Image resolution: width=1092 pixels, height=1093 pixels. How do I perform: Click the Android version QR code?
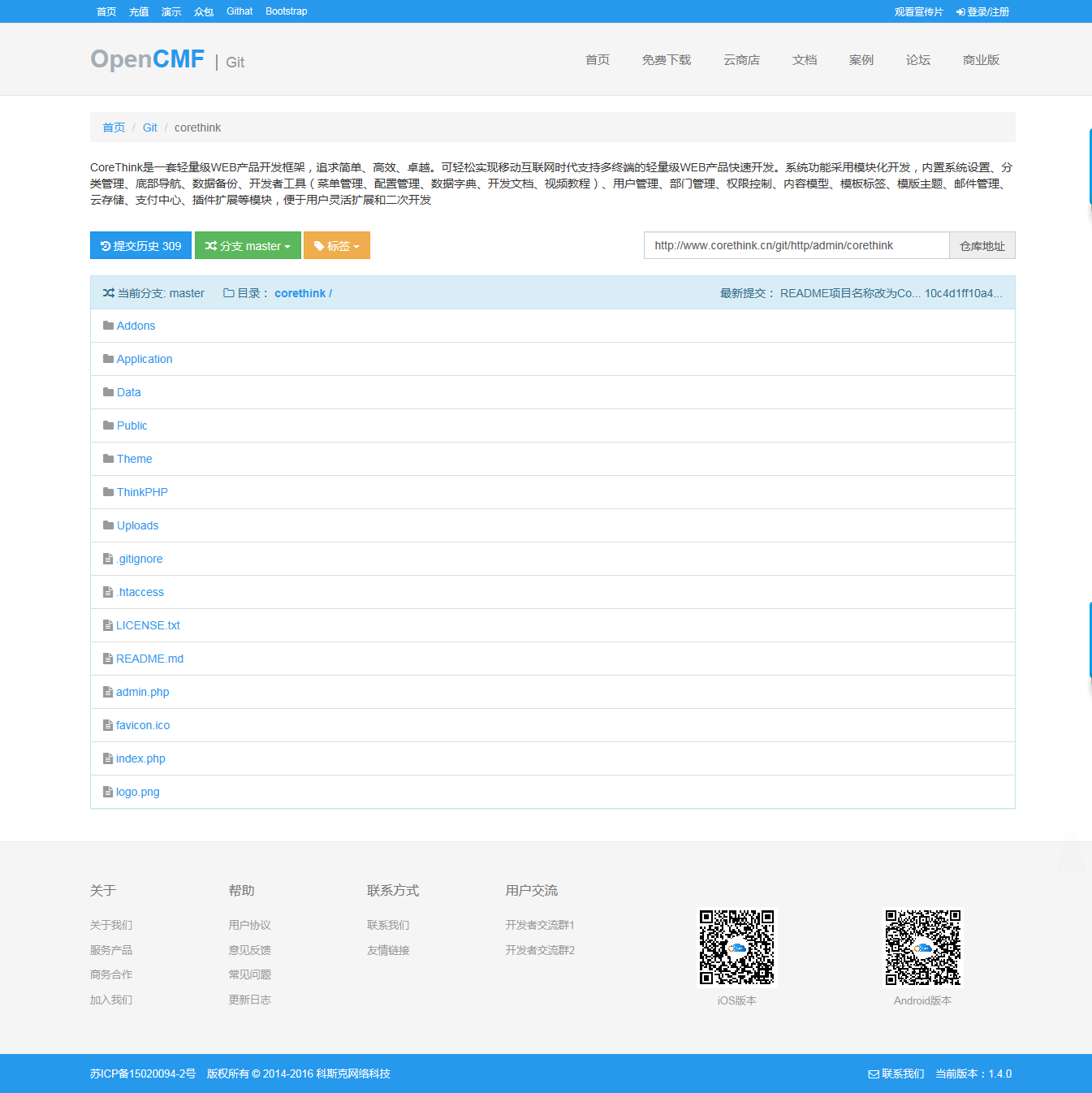tap(922, 947)
